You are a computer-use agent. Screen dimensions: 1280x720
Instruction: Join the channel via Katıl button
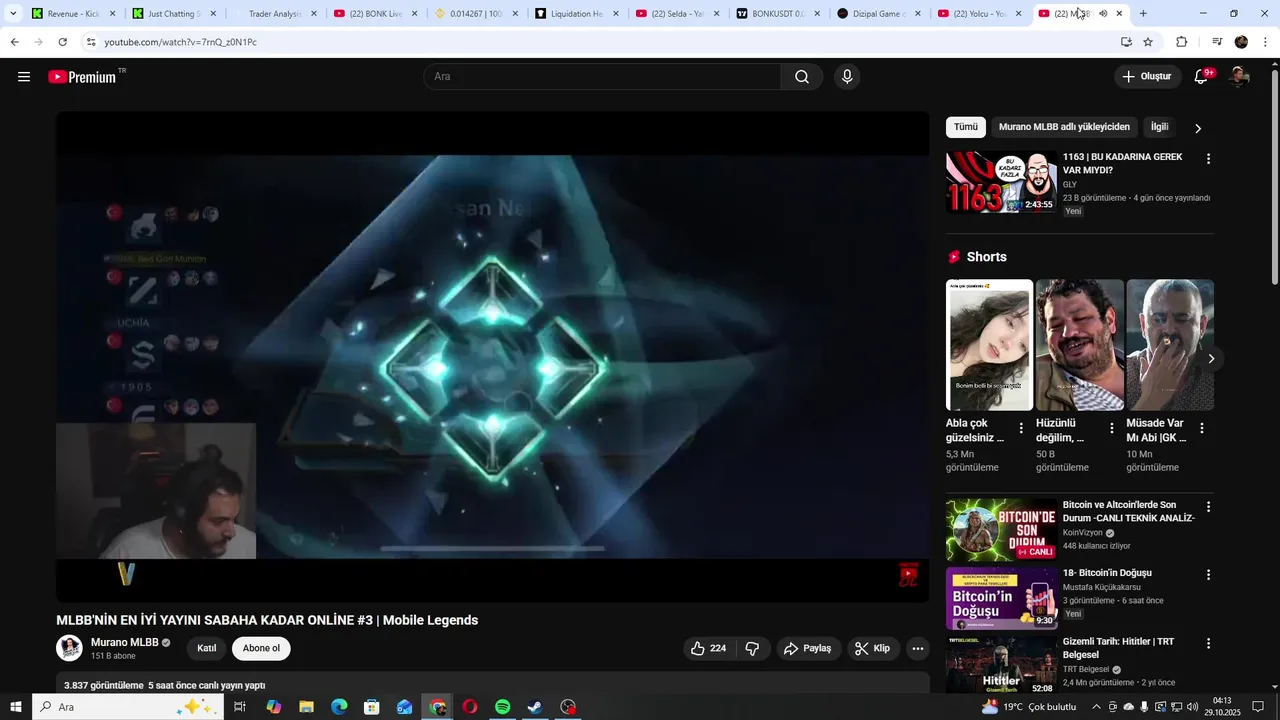(207, 648)
